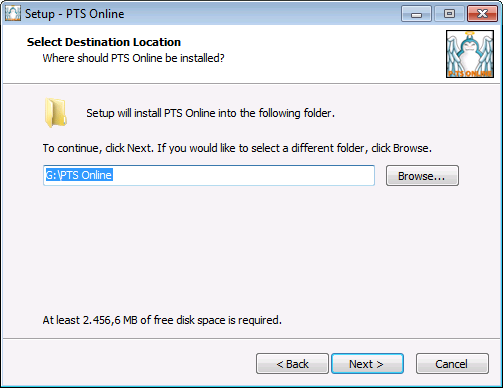
Task: Click the yellow folder icon
Action: [x=56, y=113]
